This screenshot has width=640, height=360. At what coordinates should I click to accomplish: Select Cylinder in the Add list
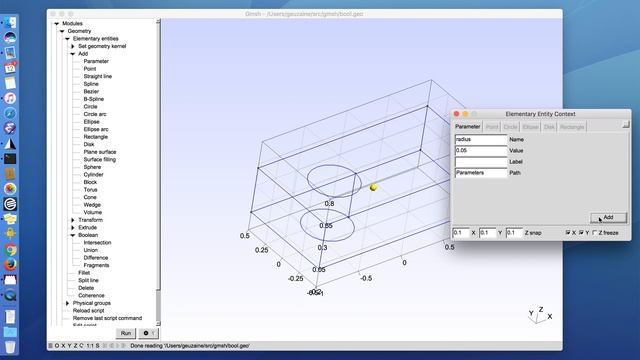coord(93,175)
